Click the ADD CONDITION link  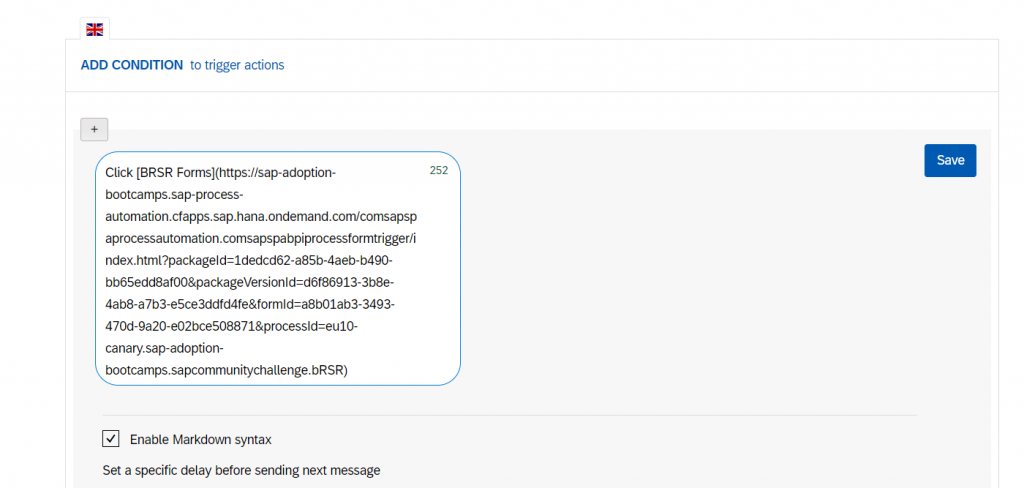click(x=131, y=65)
